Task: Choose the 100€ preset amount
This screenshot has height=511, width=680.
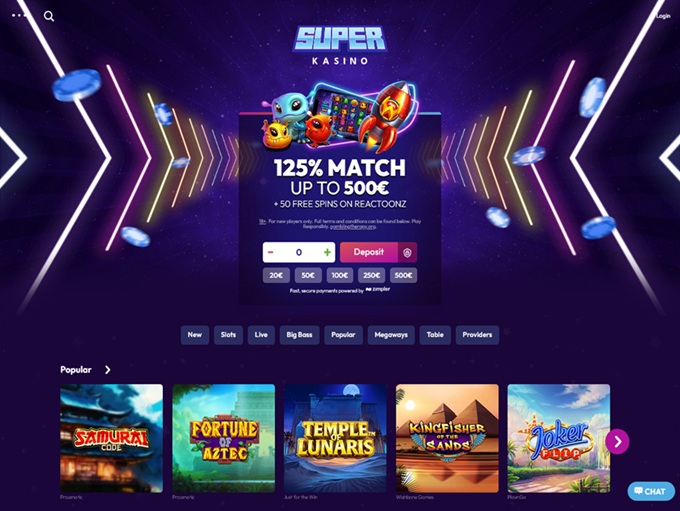Action: 340,275
